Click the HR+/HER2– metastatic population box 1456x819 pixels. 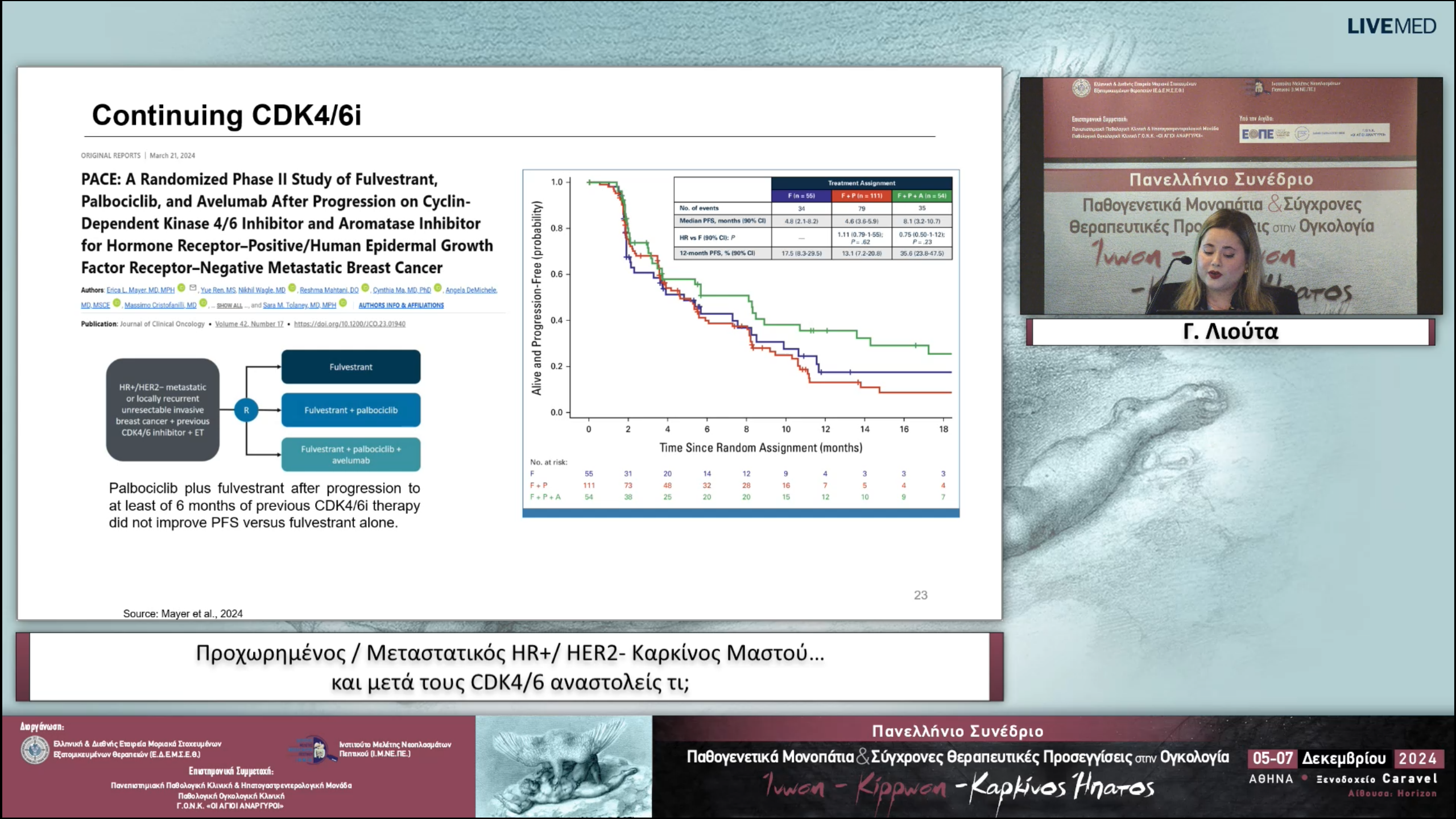coord(163,409)
